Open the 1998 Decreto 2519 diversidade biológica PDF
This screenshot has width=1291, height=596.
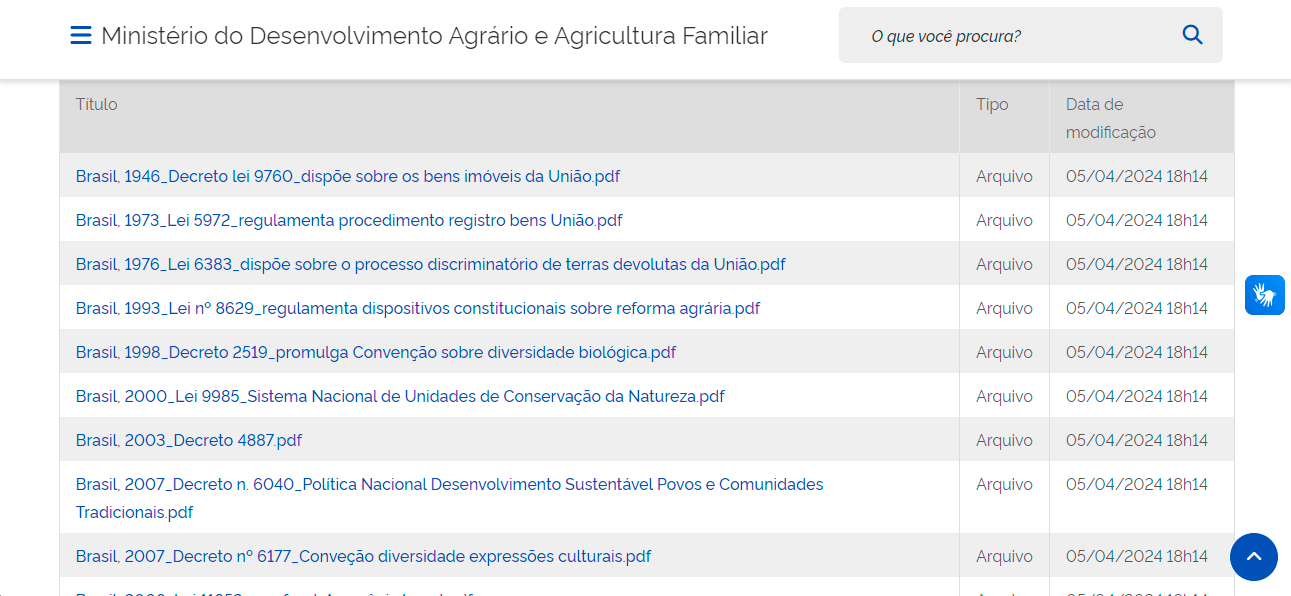[375, 353]
